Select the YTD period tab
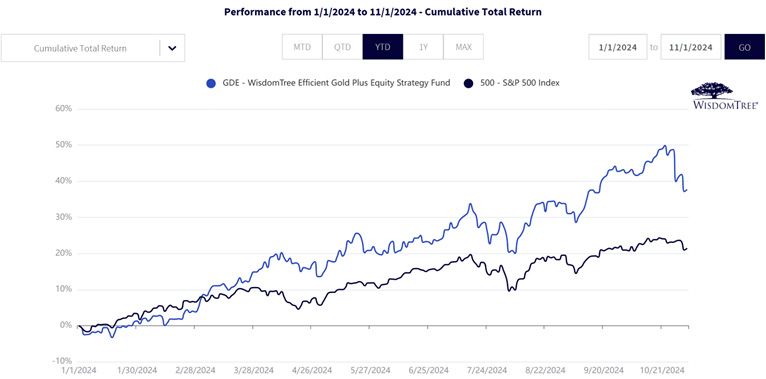The width and height of the screenshot is (766, 379). [x=383, y=47]
